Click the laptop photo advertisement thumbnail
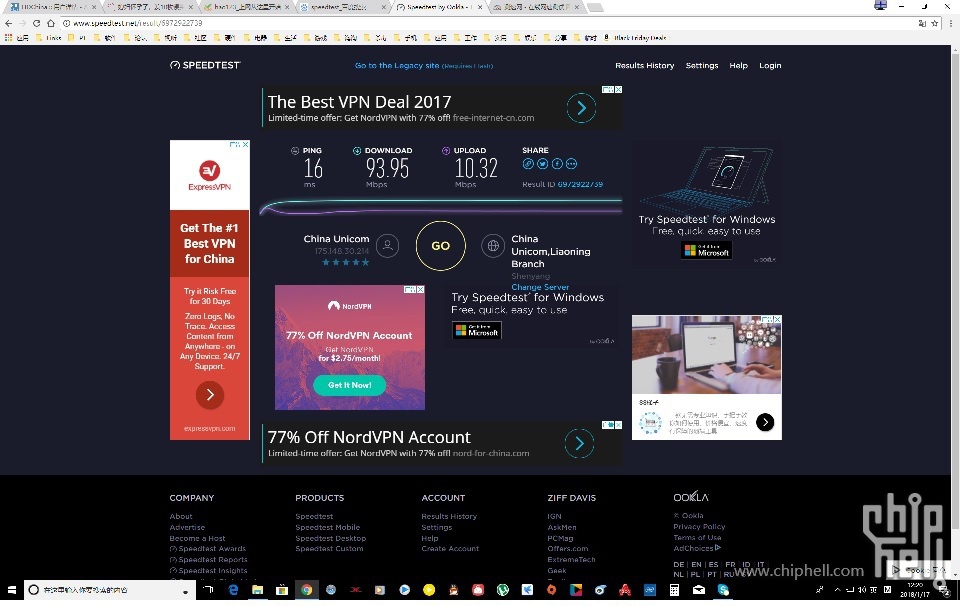 point(707,354)
